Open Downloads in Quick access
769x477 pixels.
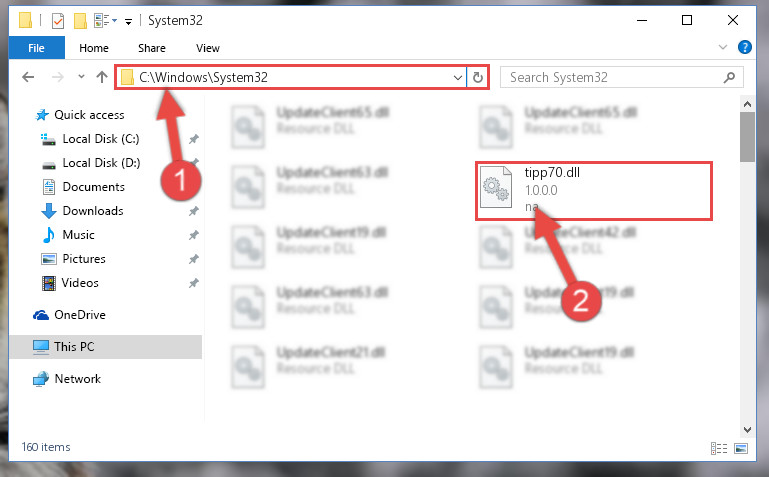click(x=93, y=211)
